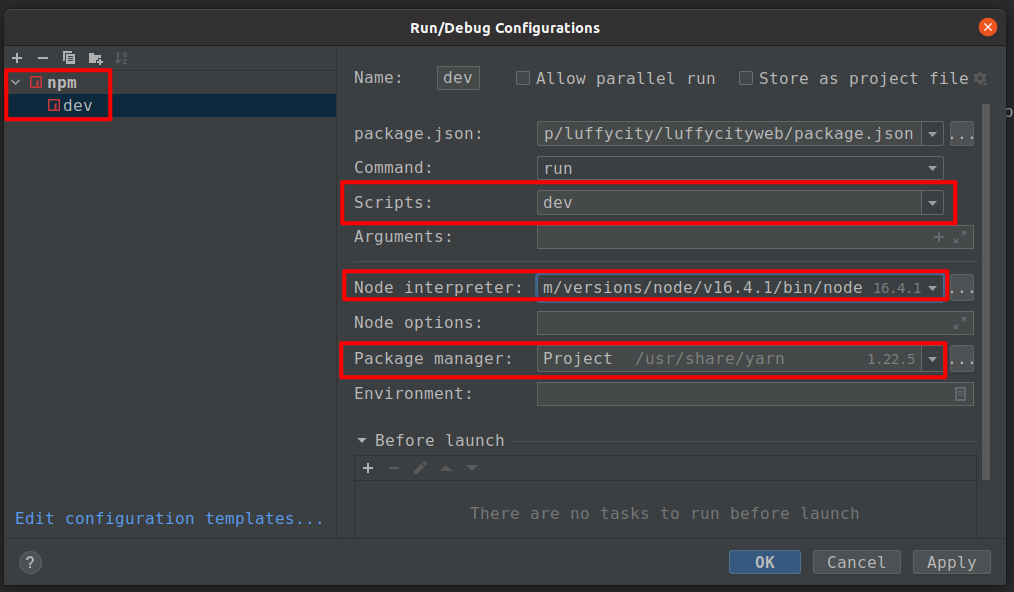1014x592 pixels.
Task: Open Edit configuration templates link
Action: (169, 519)
